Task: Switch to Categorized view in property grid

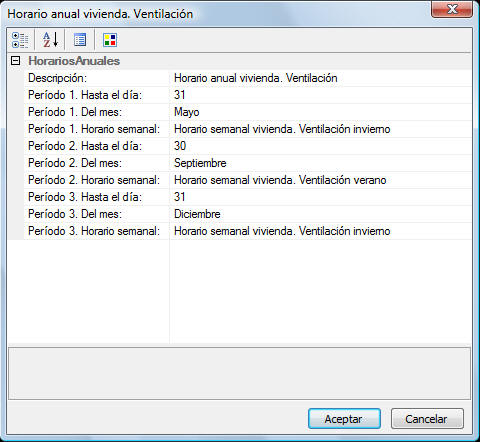Action: (x=20, y=40)
